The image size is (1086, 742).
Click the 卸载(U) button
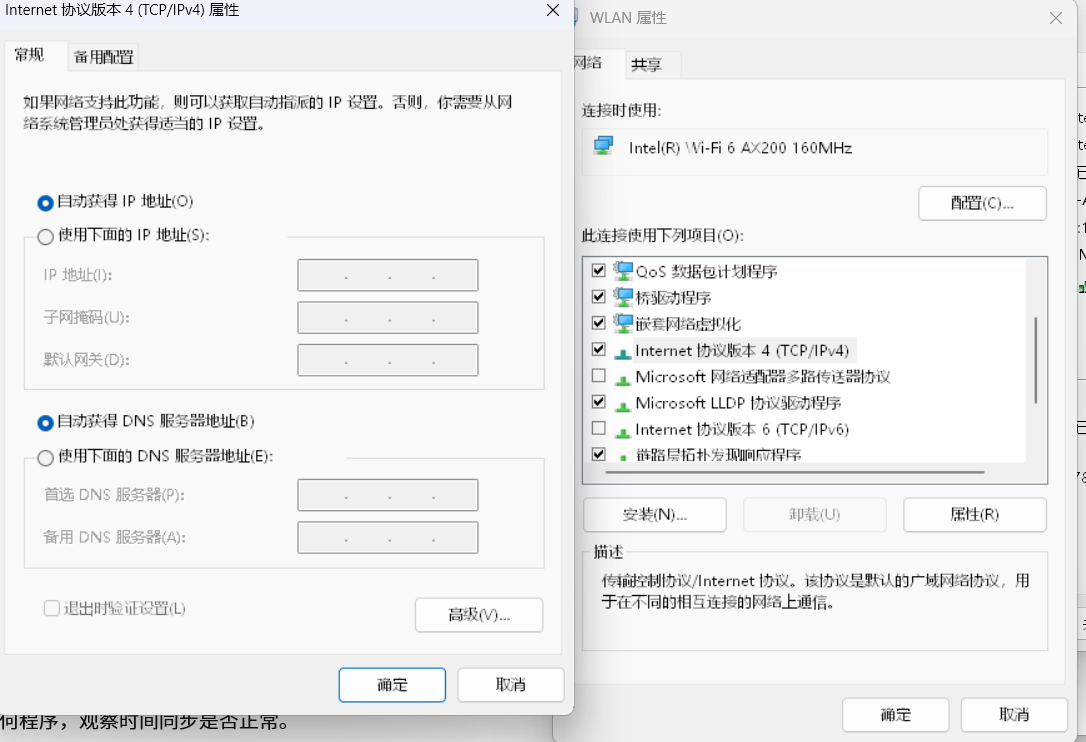[x=814, y=515]
